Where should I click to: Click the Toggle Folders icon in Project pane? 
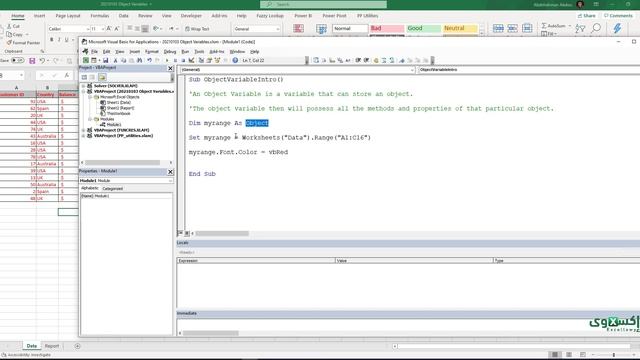click(x=102, y=77)
